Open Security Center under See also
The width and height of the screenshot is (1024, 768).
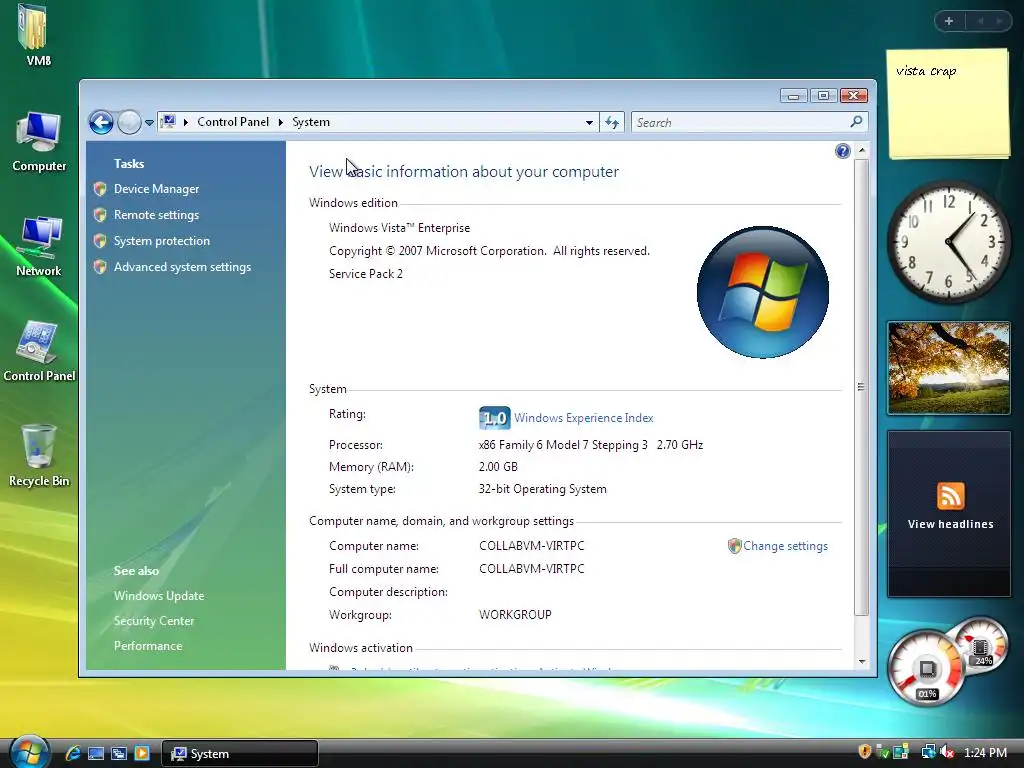(x=153, y=620)
